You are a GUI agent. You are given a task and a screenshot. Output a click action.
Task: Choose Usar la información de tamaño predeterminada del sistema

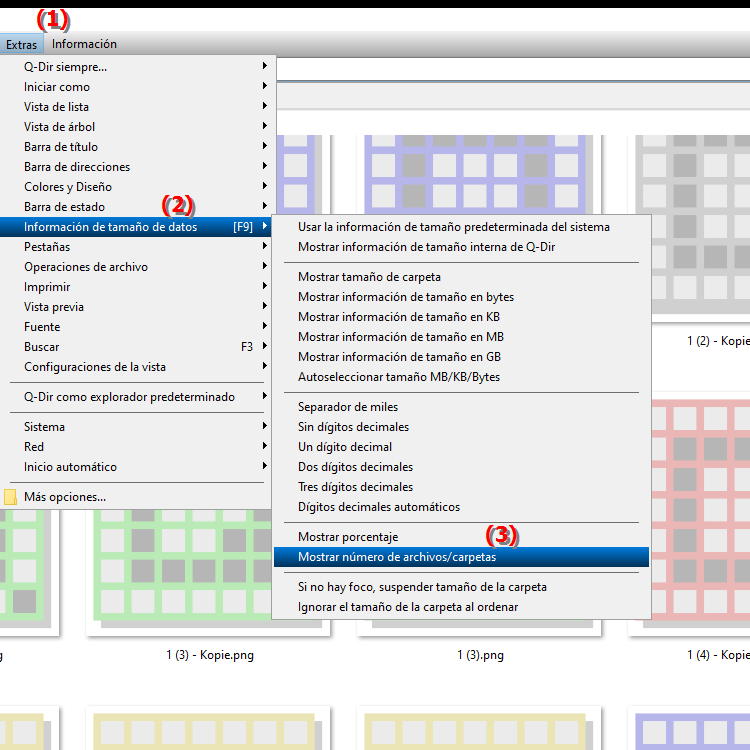tap(461, 227)
